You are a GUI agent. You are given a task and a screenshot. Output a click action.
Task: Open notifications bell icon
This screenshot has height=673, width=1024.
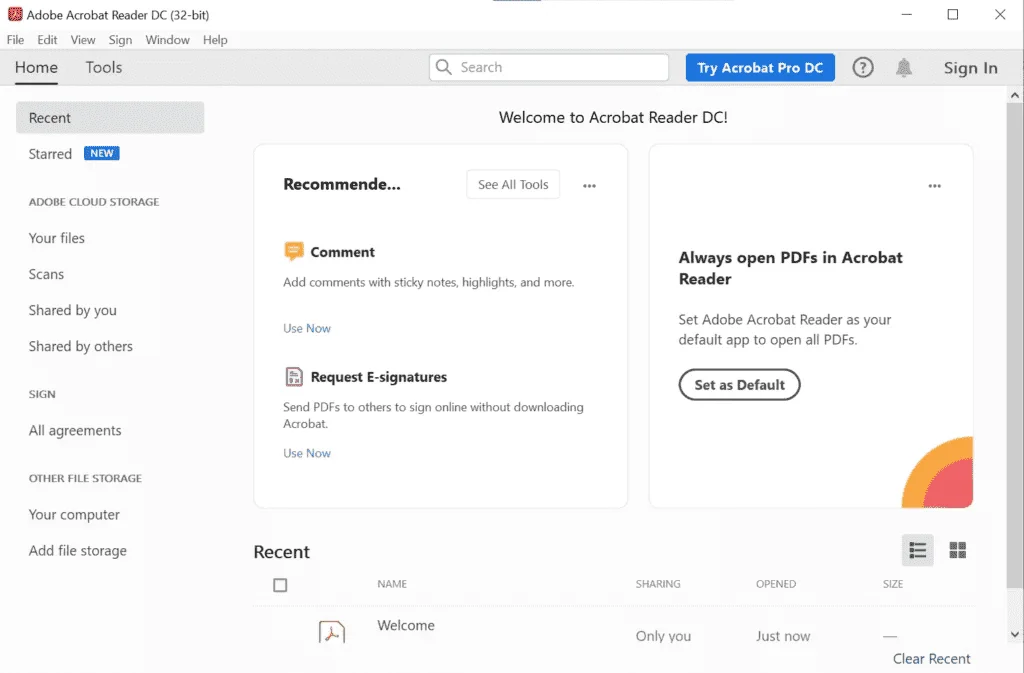point(904,67)
